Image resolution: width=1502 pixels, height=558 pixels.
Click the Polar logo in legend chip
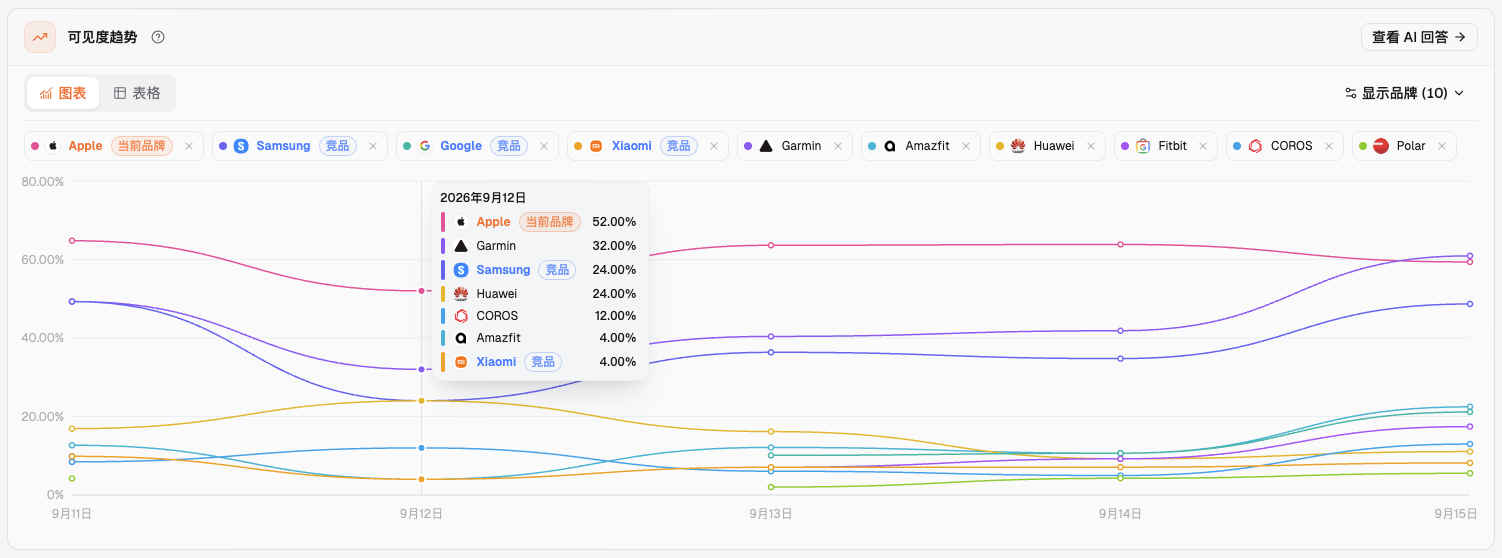pos(1381,146)
